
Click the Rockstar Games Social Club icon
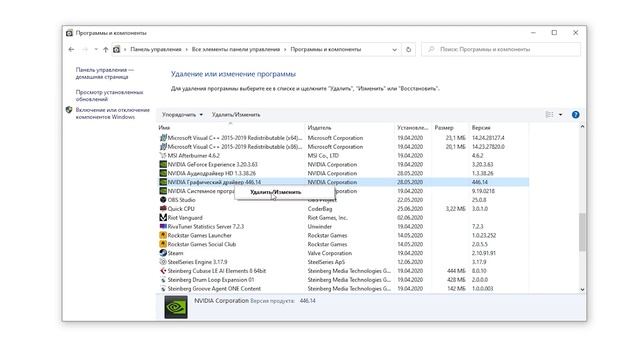coord(163,244)
